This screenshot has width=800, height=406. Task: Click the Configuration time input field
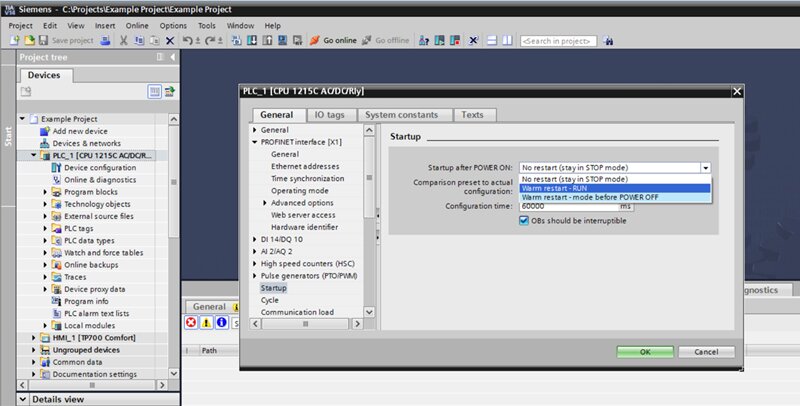569,206
